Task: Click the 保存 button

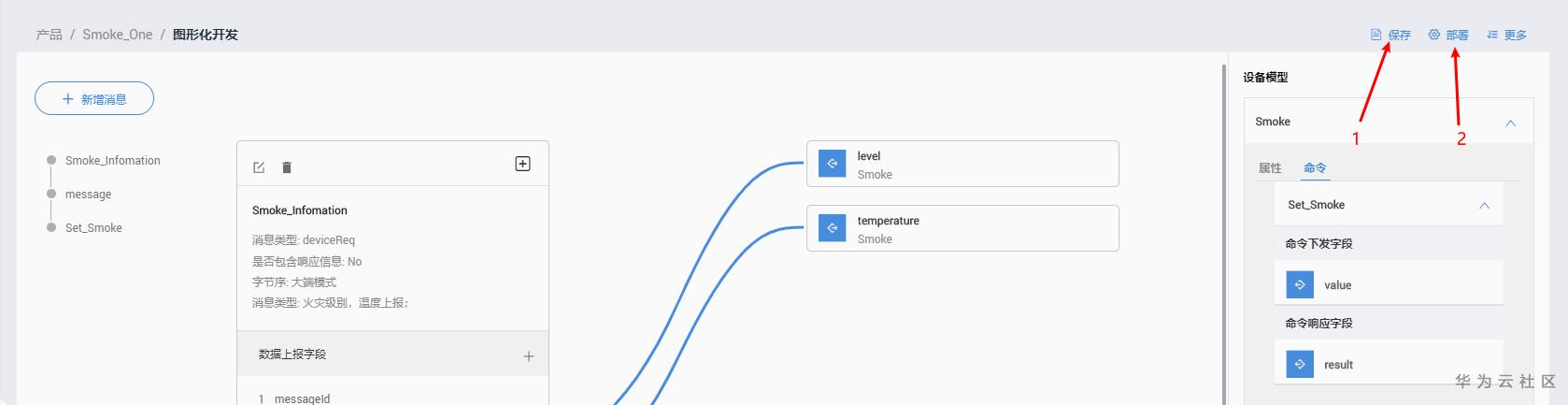Action: [1391, 35]
